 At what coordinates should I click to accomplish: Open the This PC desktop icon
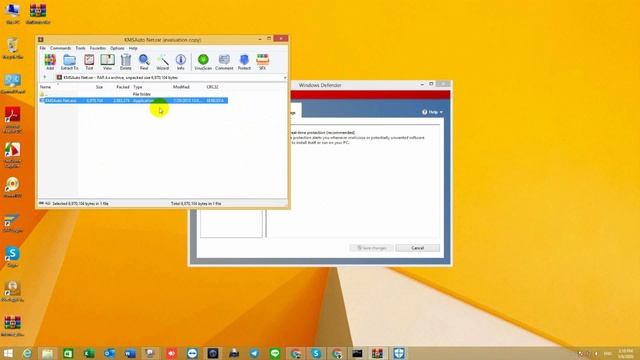pos(13,13)
